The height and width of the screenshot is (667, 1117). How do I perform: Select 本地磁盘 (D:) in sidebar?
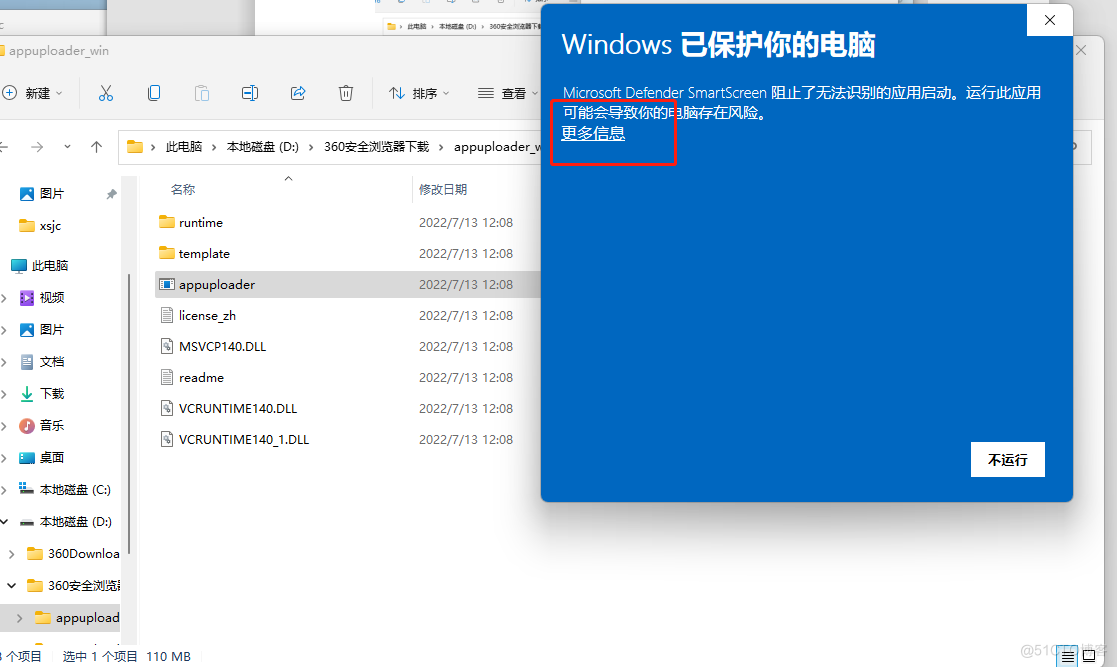[x=74, y=522]
